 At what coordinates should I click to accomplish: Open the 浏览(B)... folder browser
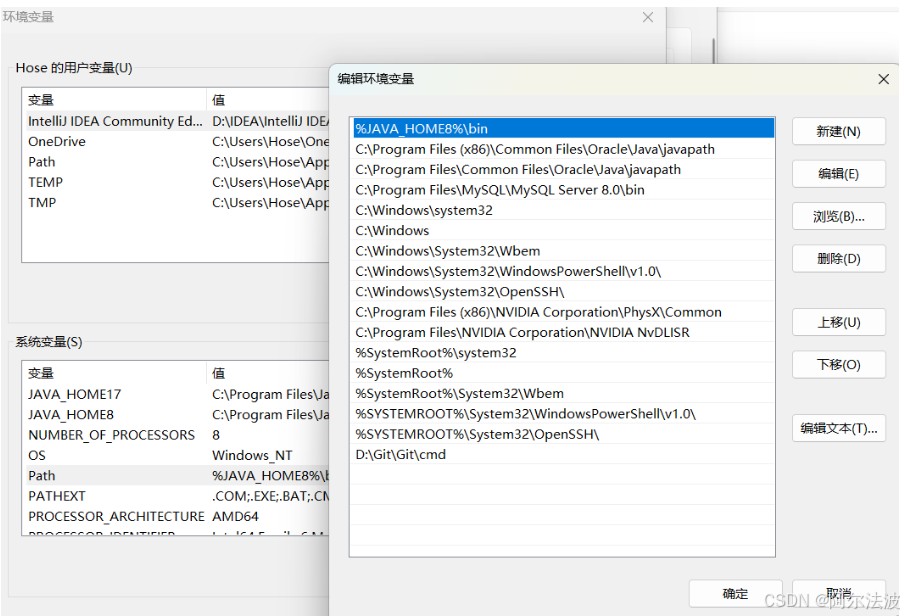[x=838, y=216]
